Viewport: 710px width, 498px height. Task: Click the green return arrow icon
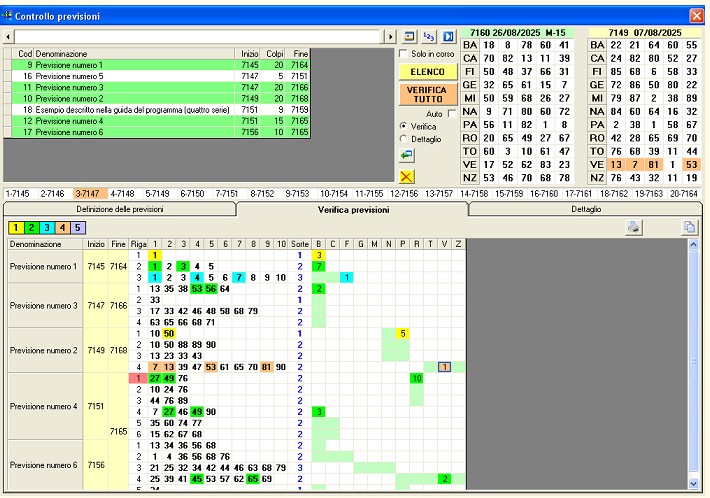tap(406, 156)
